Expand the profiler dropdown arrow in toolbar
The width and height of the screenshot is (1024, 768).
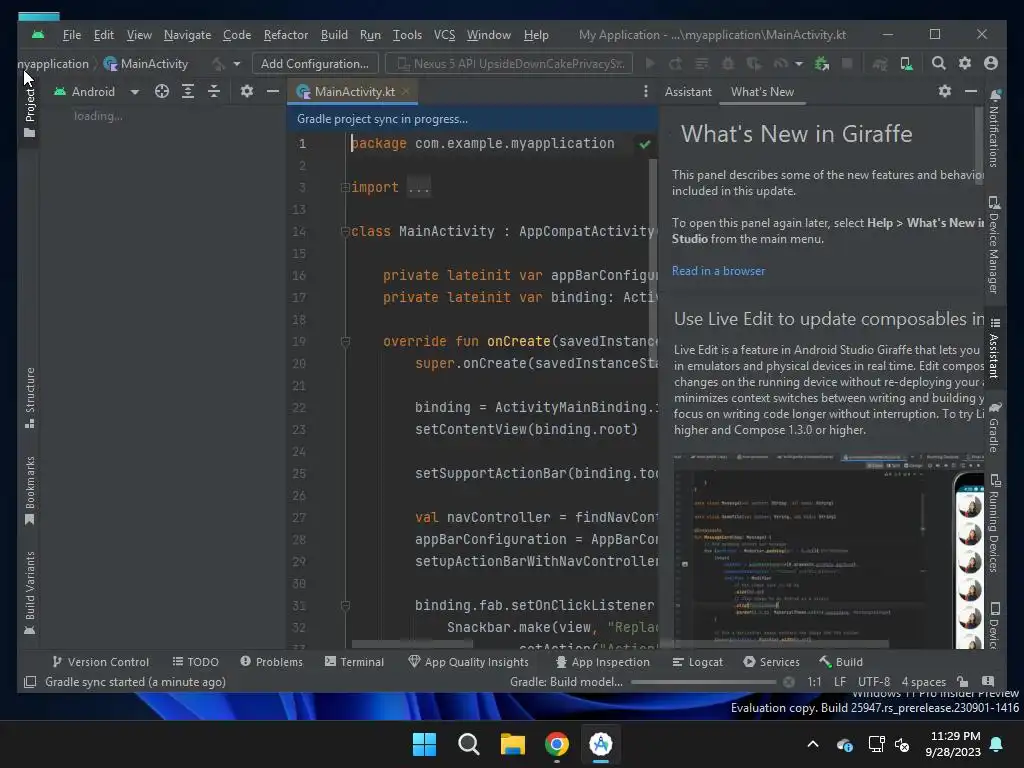coord(799,64)
